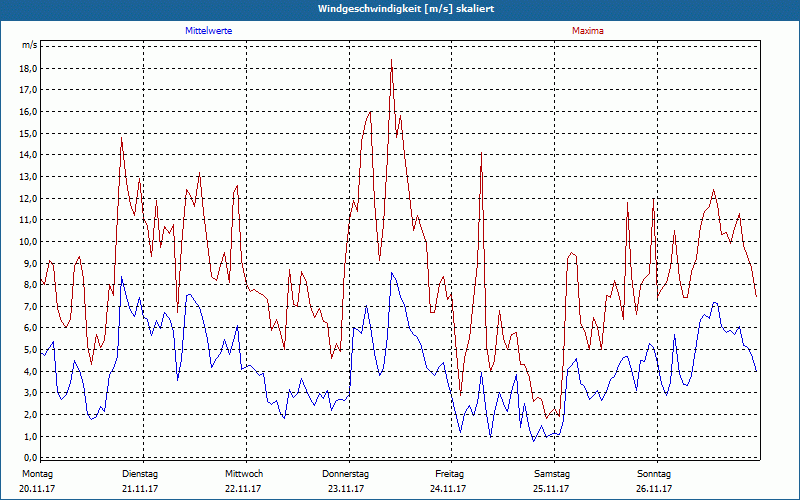
Task: Click the 8,0 y-axis value
Action: click(30, 285)
